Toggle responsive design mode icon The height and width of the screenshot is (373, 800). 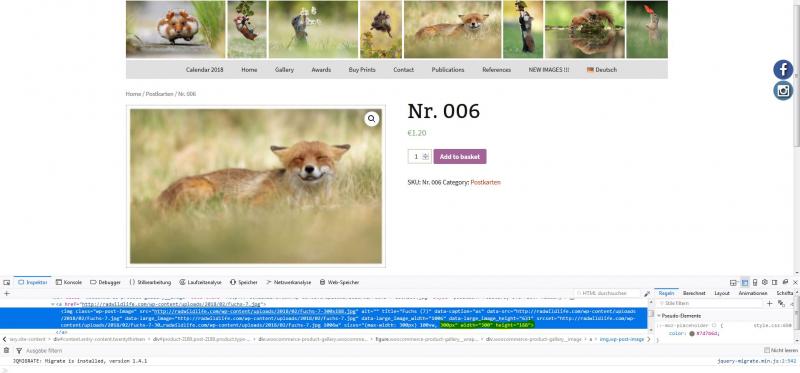click(x=755, y=282)
